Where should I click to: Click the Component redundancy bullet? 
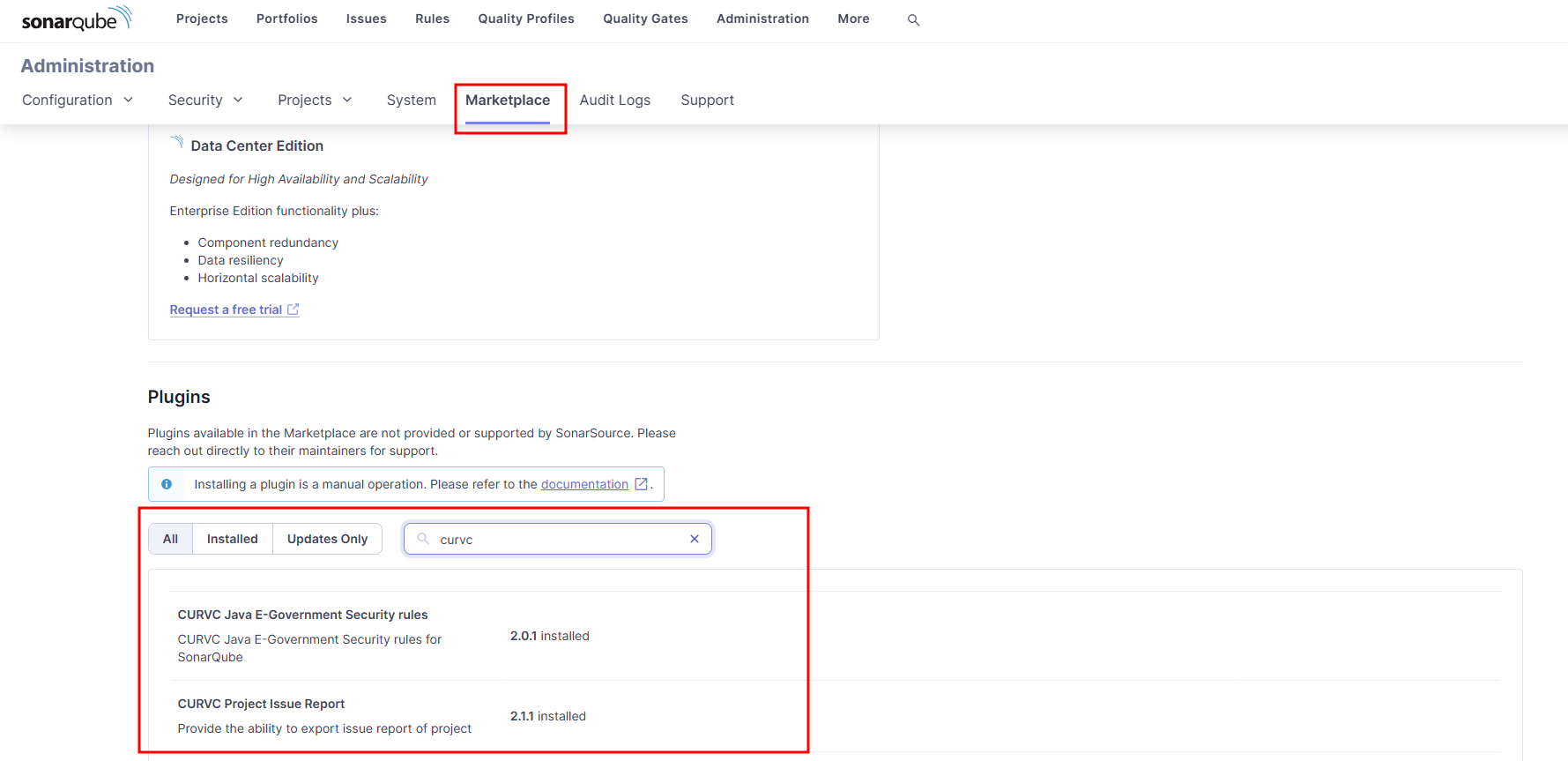[x=268, y=242]
